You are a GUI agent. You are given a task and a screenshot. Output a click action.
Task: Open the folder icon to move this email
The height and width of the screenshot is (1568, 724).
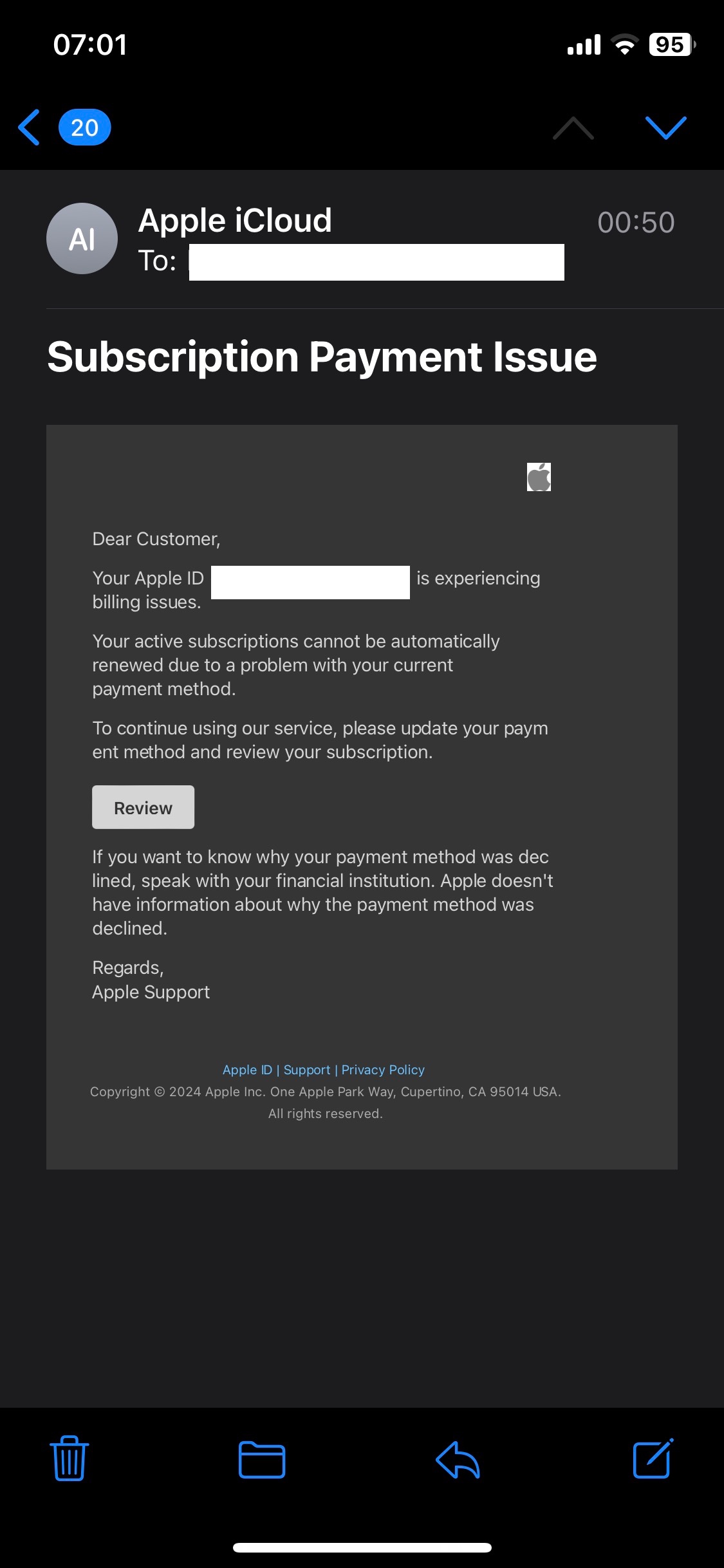click(x=263, y=1459)
